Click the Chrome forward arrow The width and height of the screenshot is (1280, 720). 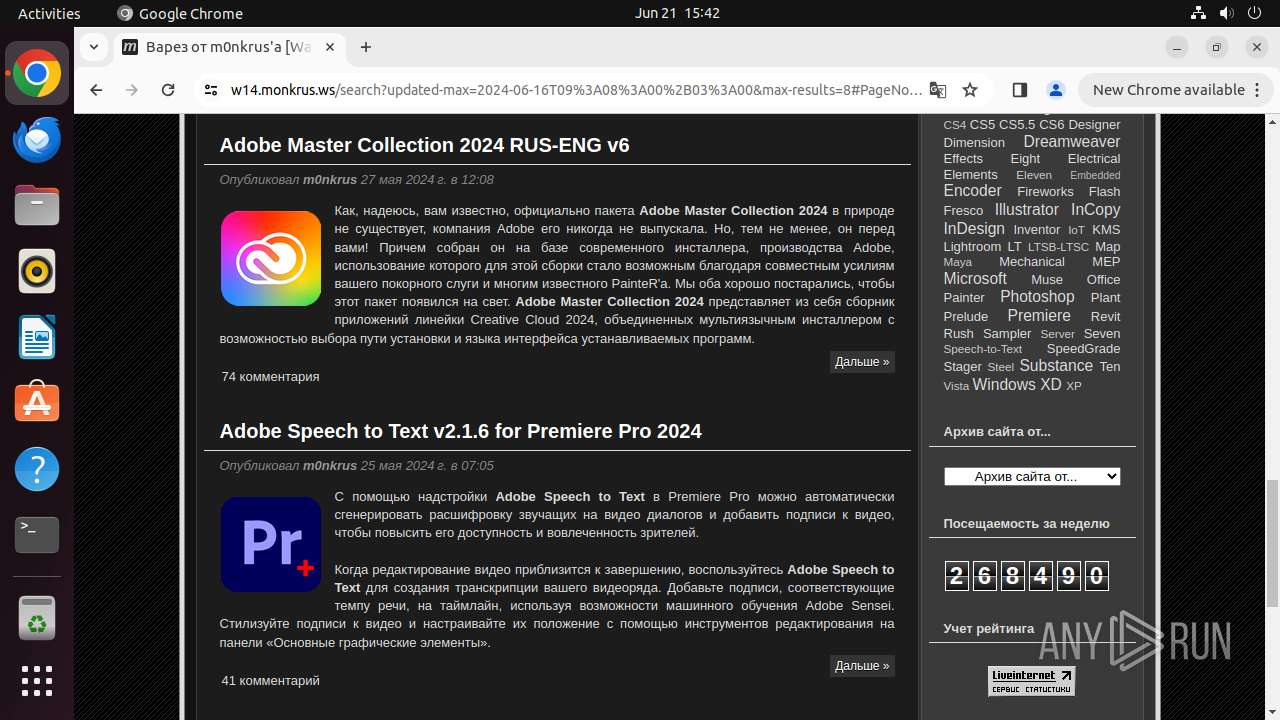132,90
